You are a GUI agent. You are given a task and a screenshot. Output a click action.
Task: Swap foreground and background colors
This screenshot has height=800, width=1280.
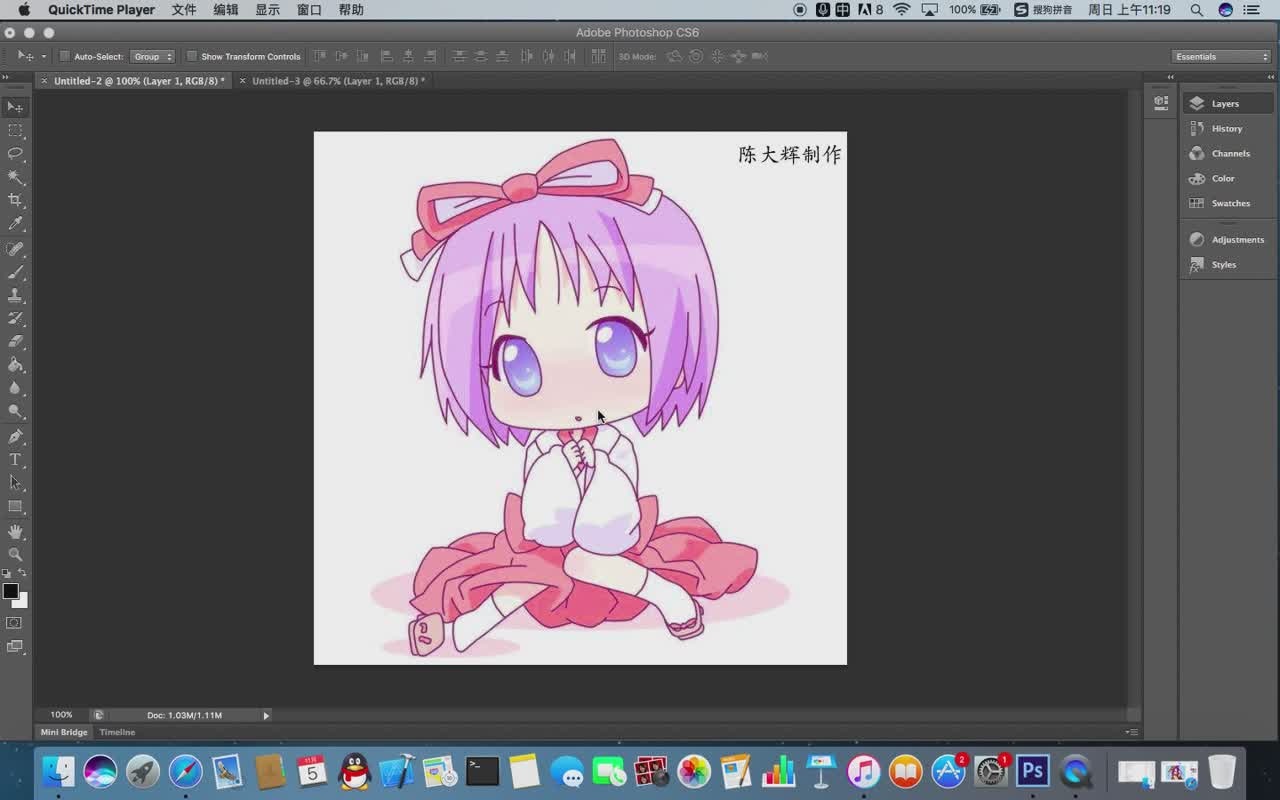(x=23, y=573)
